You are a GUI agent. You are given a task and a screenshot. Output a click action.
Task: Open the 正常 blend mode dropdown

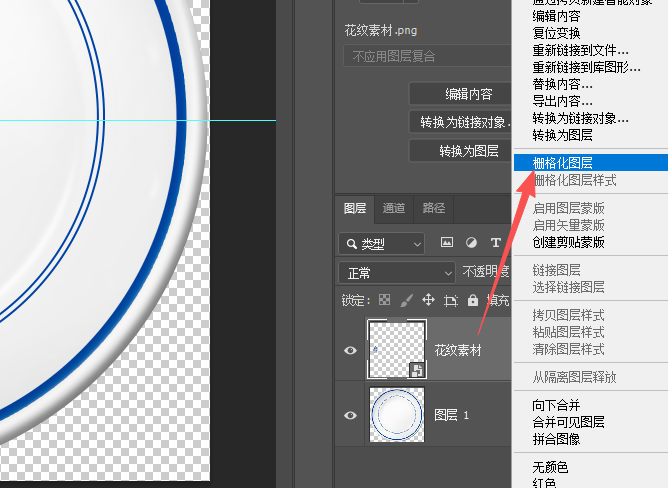[x=397, y=273]
